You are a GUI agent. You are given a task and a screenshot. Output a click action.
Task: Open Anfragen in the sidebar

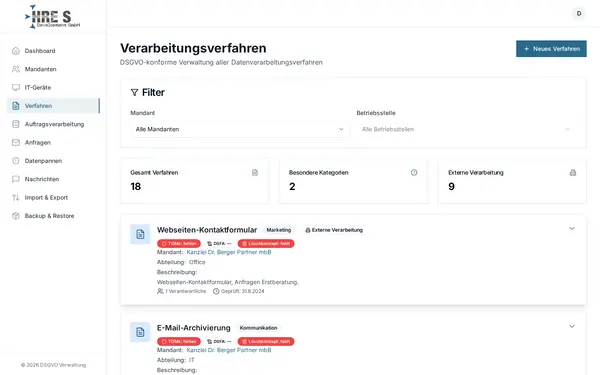click(x=54, y=142)
